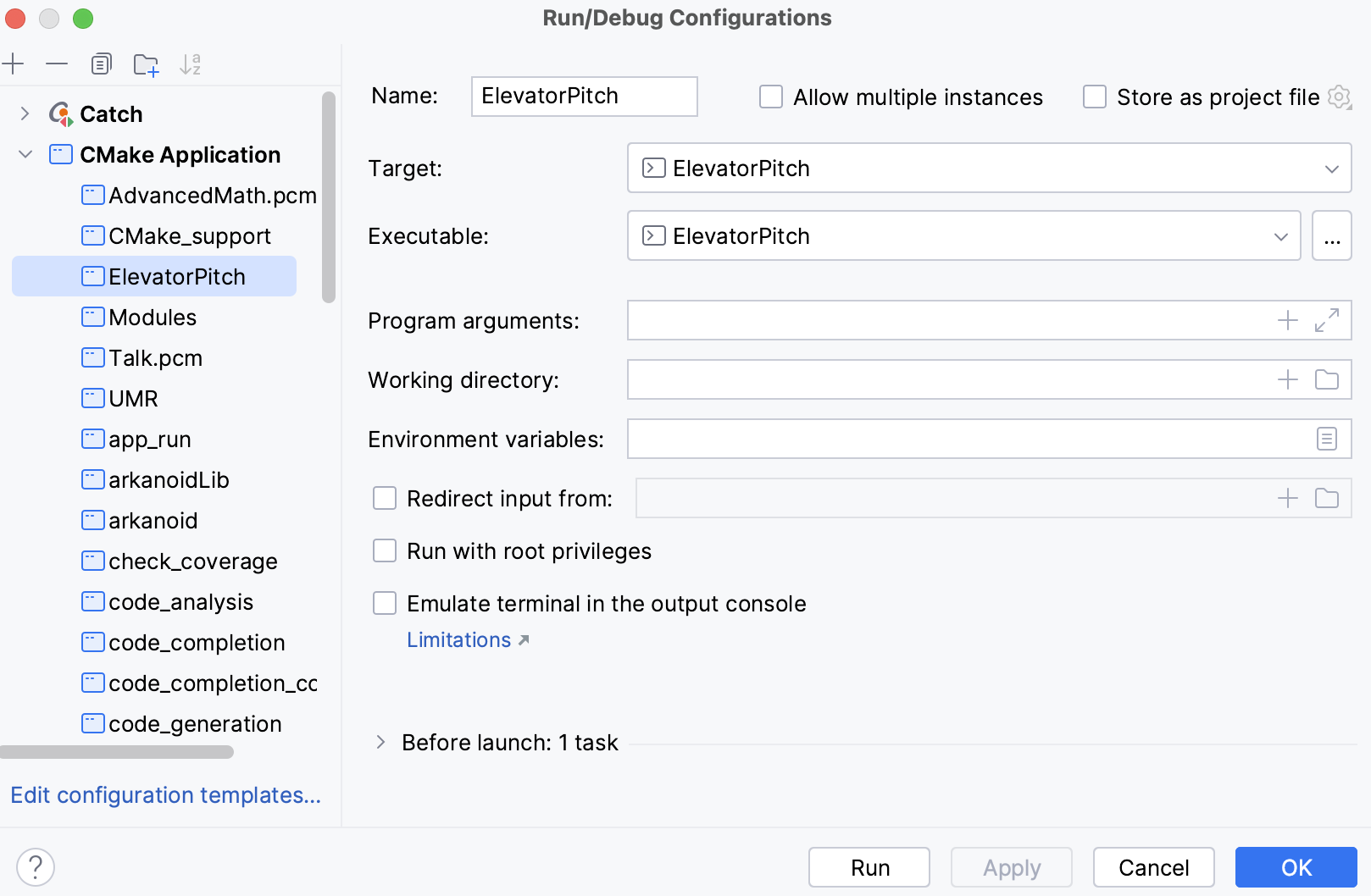Copy the ElevatorPitch configuration
This screenshot has width=1371, height=896.
click(x=101, y=64)
